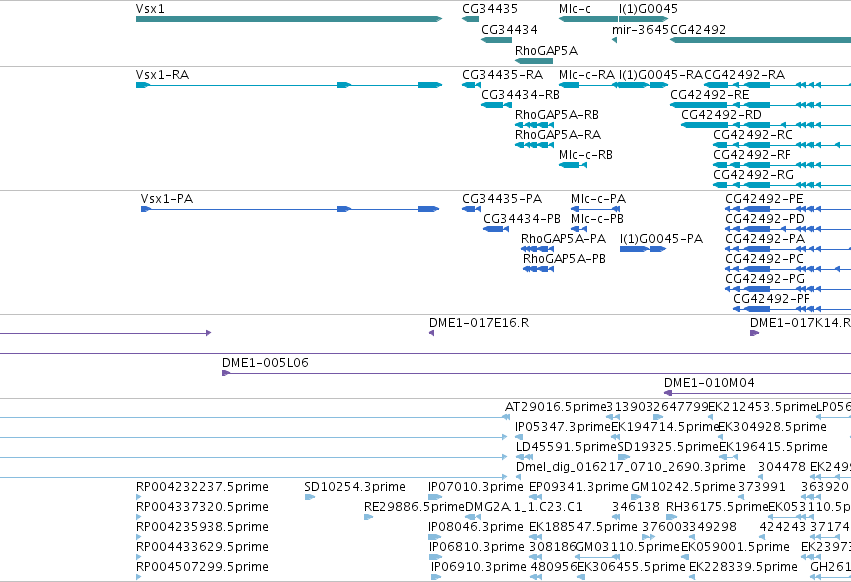This screenshot has width=851, height=582.
Task: Select BAC clone DME1-005L06
Action: click(536, 373)
